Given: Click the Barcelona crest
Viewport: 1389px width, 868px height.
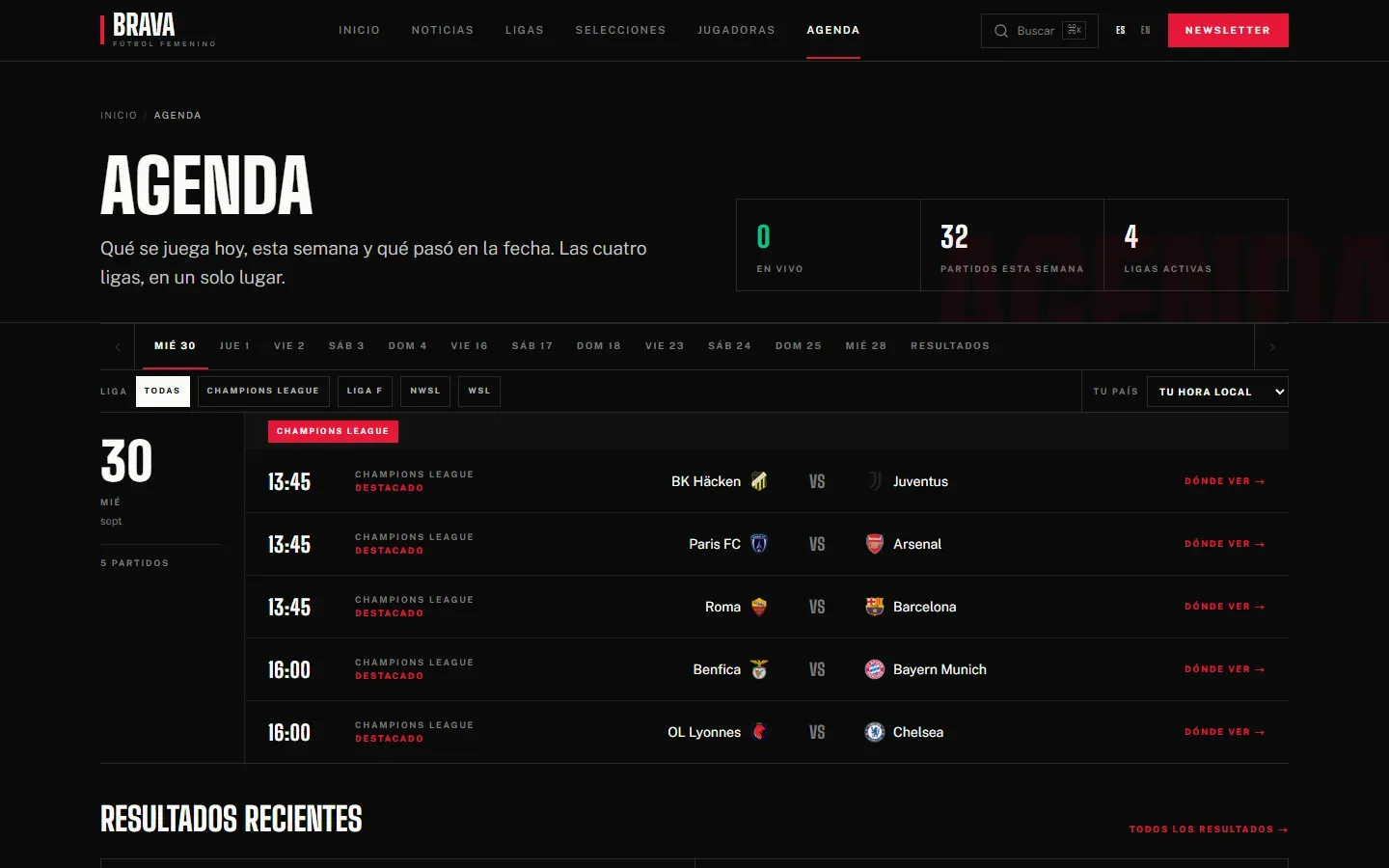Looking at the screenshot, I should [x=875, y=607].
